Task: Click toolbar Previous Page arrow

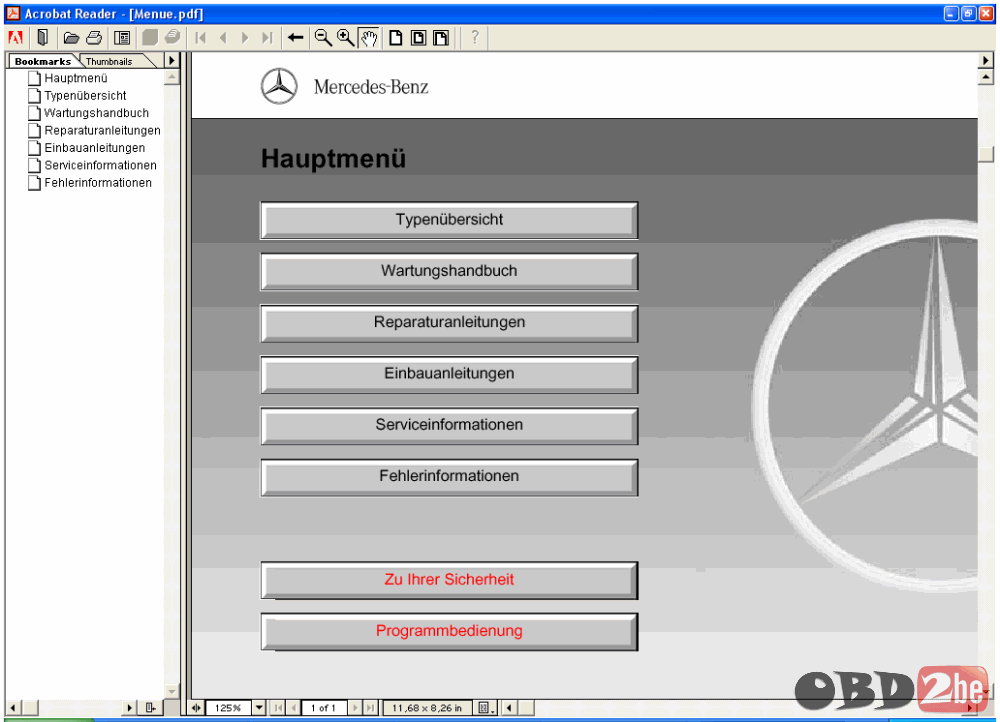Action: pos(223,38)
